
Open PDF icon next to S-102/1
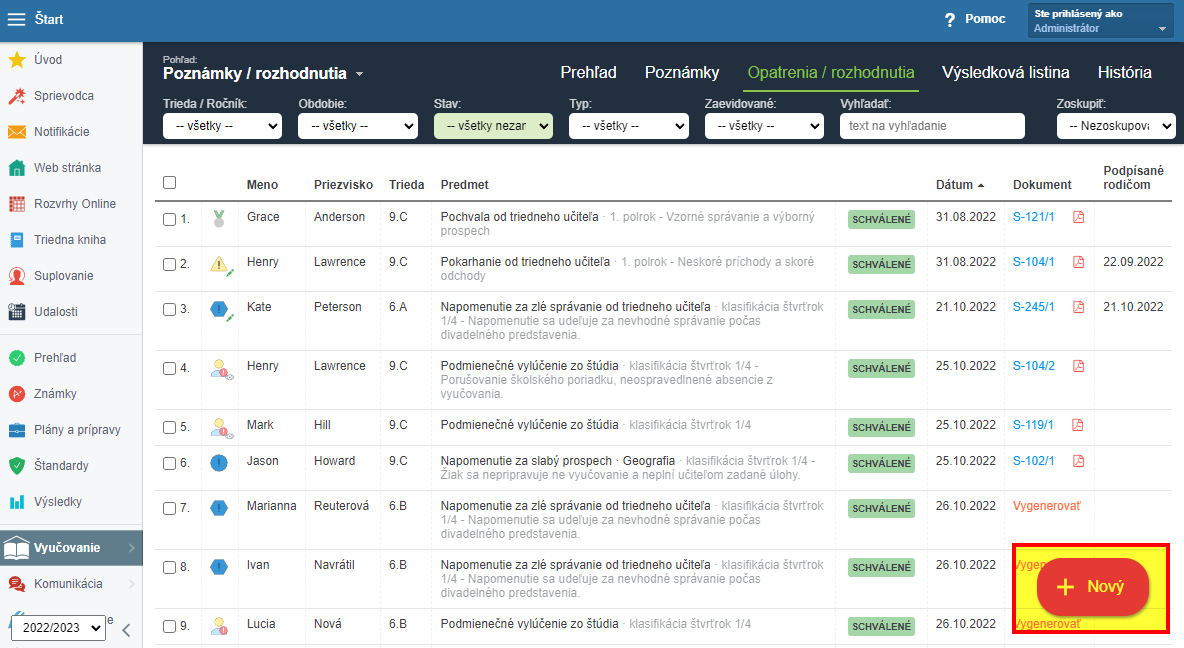(1078, 461)
